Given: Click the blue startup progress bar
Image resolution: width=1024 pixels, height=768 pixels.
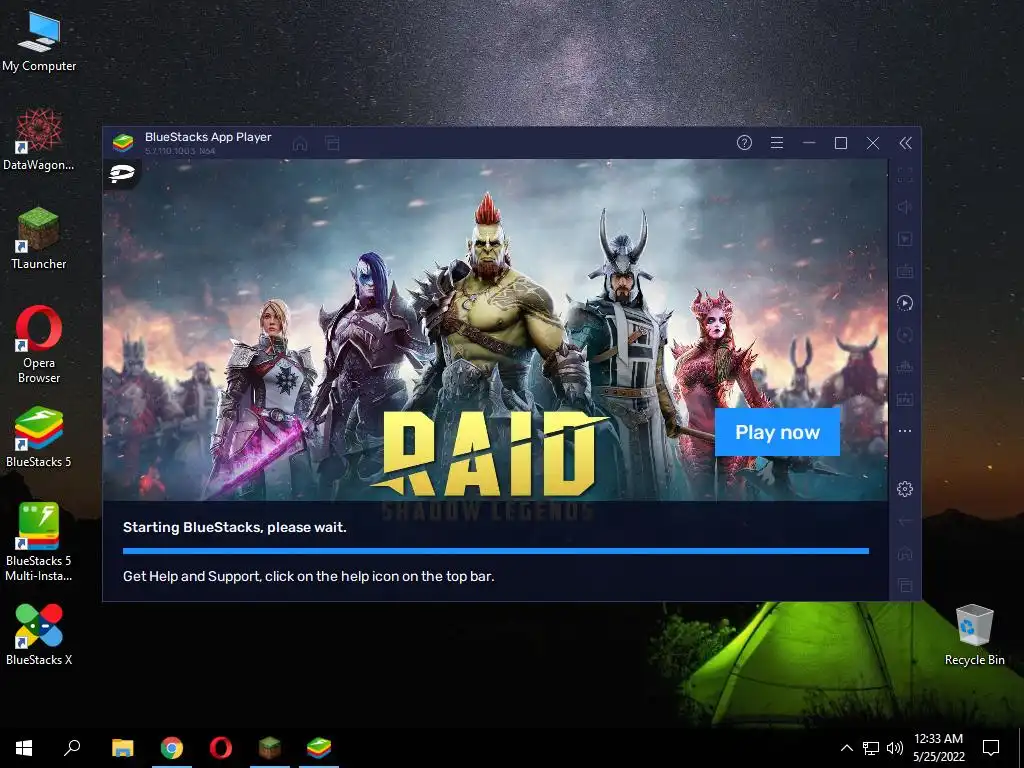Looking at the screenshot, I should [496, 551].
